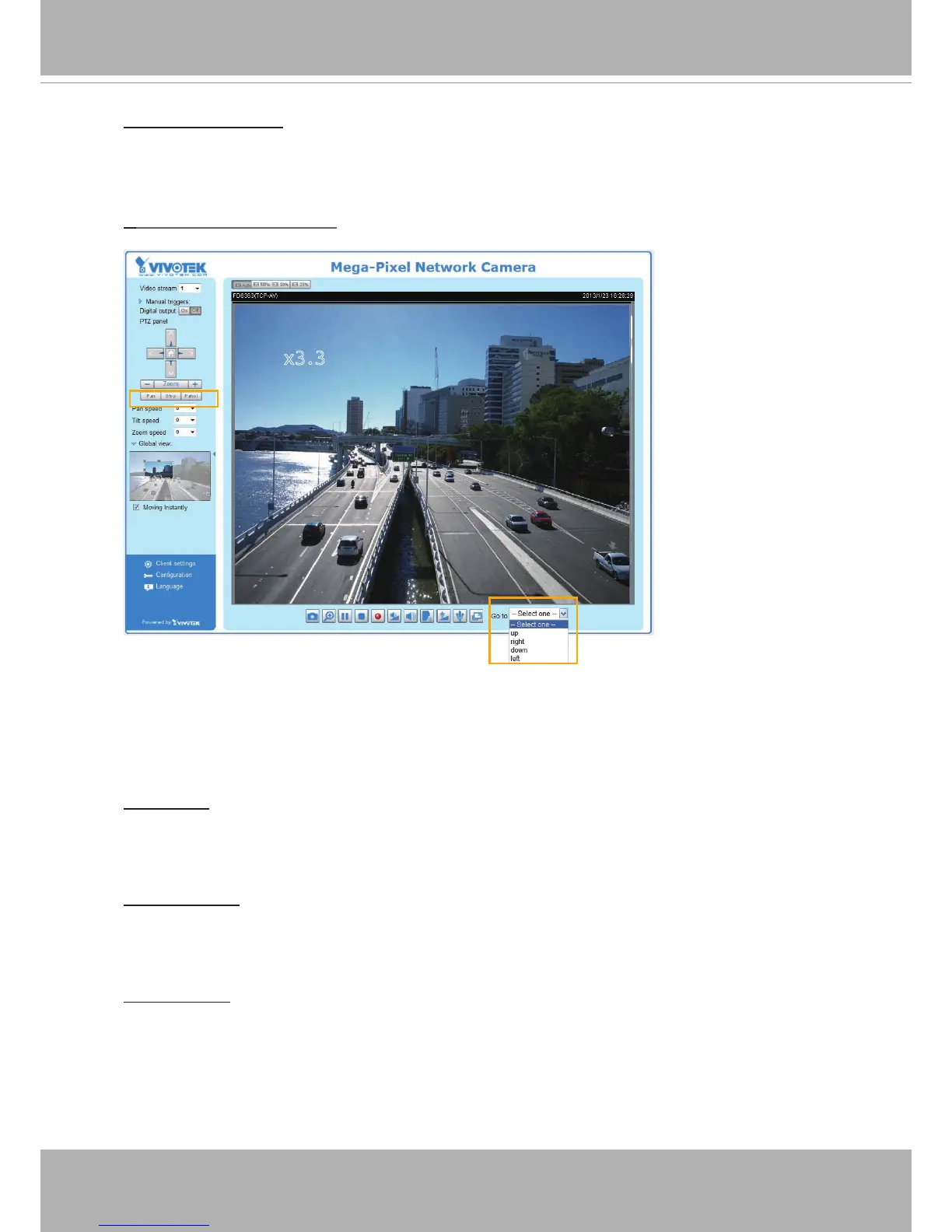
Task: Click the live video viewing area
Action: point(432,453)
